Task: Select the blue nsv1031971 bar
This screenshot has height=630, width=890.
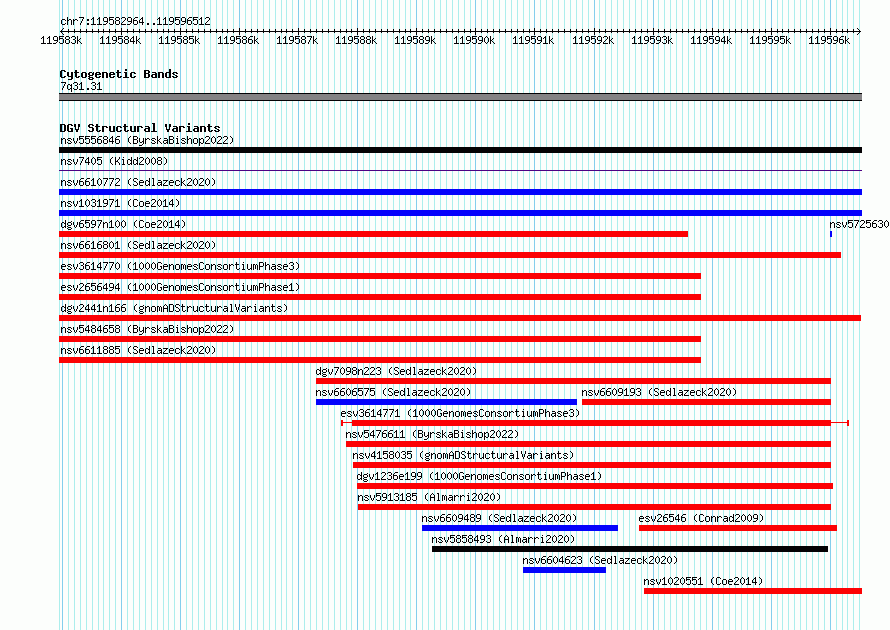Action: click(x=460, y=213)
